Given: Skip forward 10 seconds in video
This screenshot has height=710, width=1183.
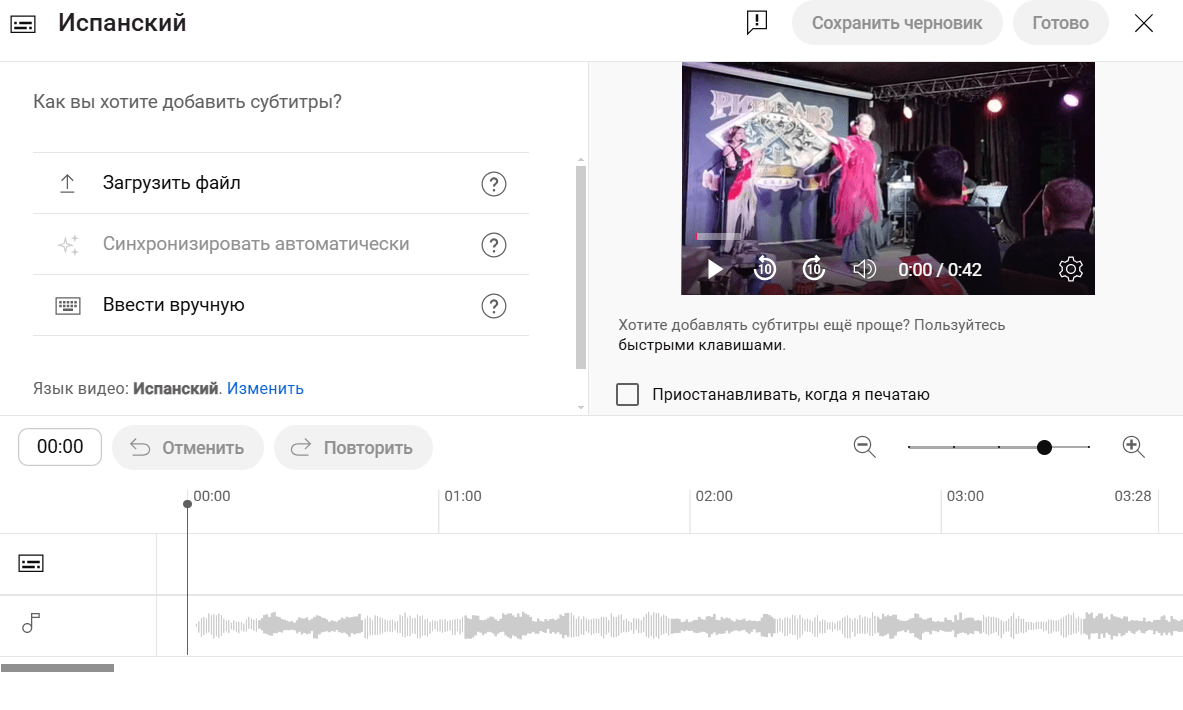Looking at the screenshot, I should click(x=813, y=269).
